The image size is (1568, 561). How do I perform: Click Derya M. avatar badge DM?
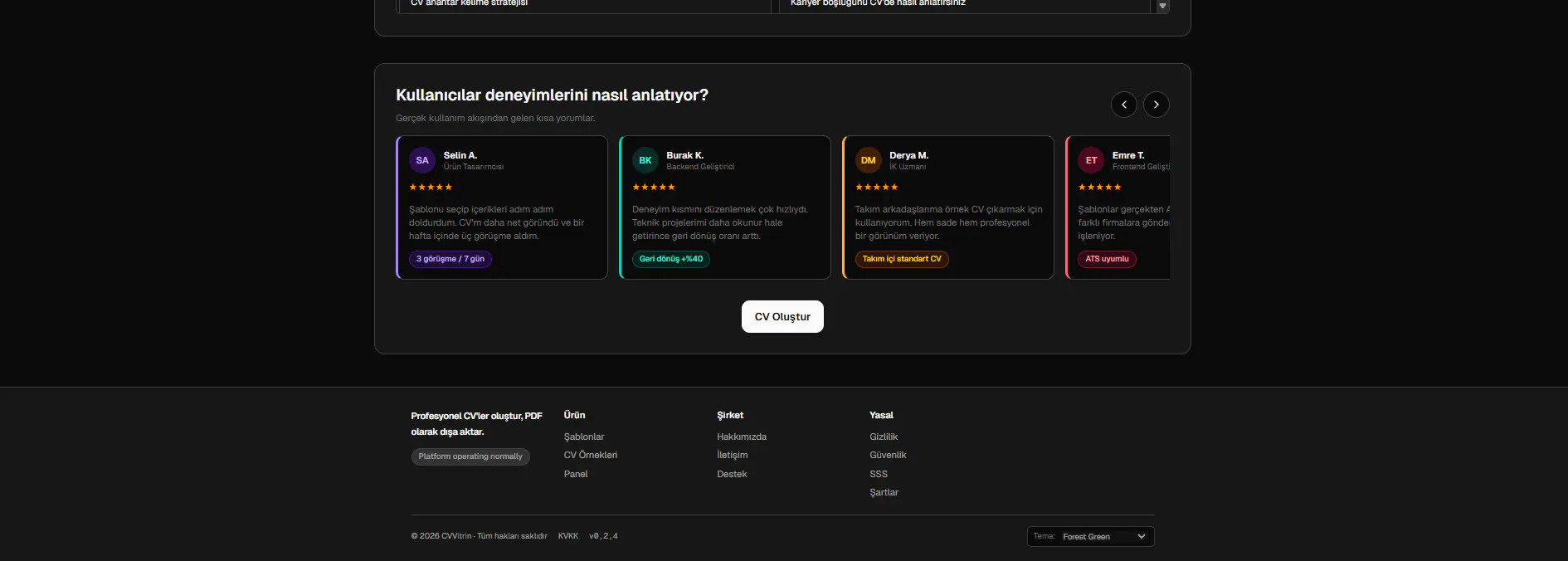click(x=869, y=160)
